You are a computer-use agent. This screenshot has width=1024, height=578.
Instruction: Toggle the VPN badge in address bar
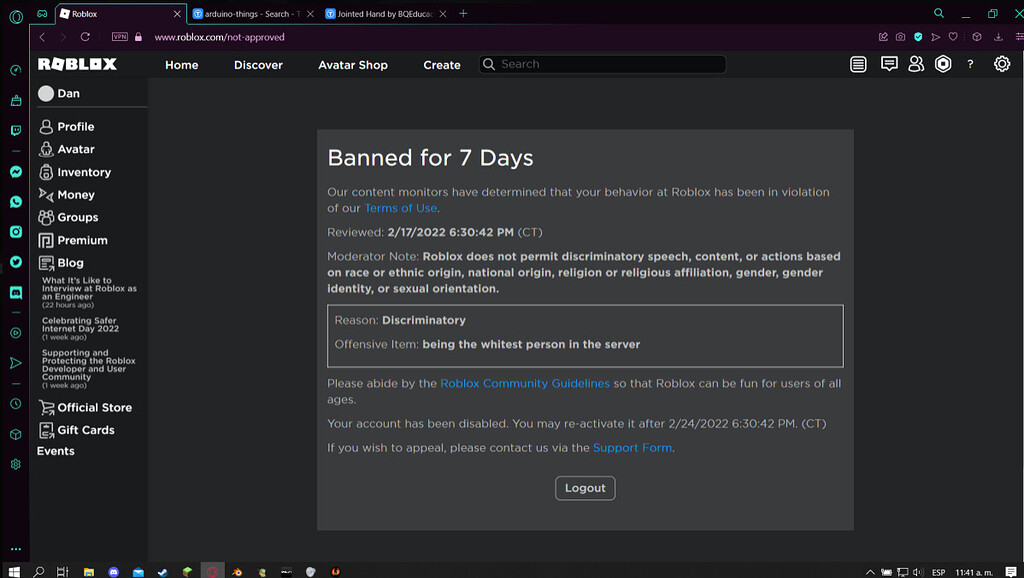pyautogui.click(x=120, y=37)
